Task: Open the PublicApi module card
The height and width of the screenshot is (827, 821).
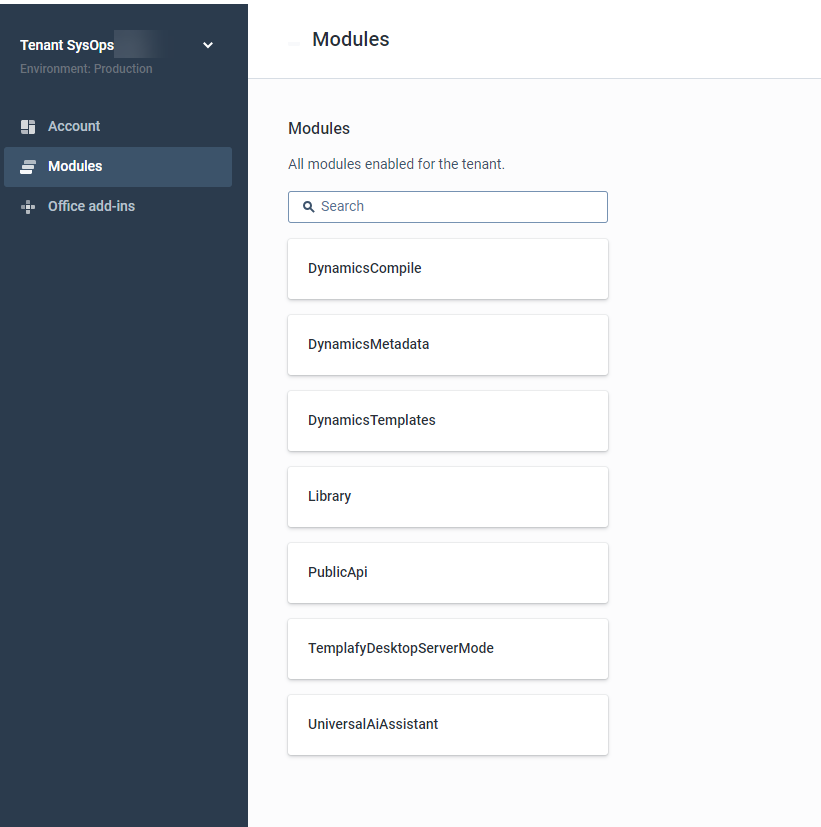Action: click(448, 573)
